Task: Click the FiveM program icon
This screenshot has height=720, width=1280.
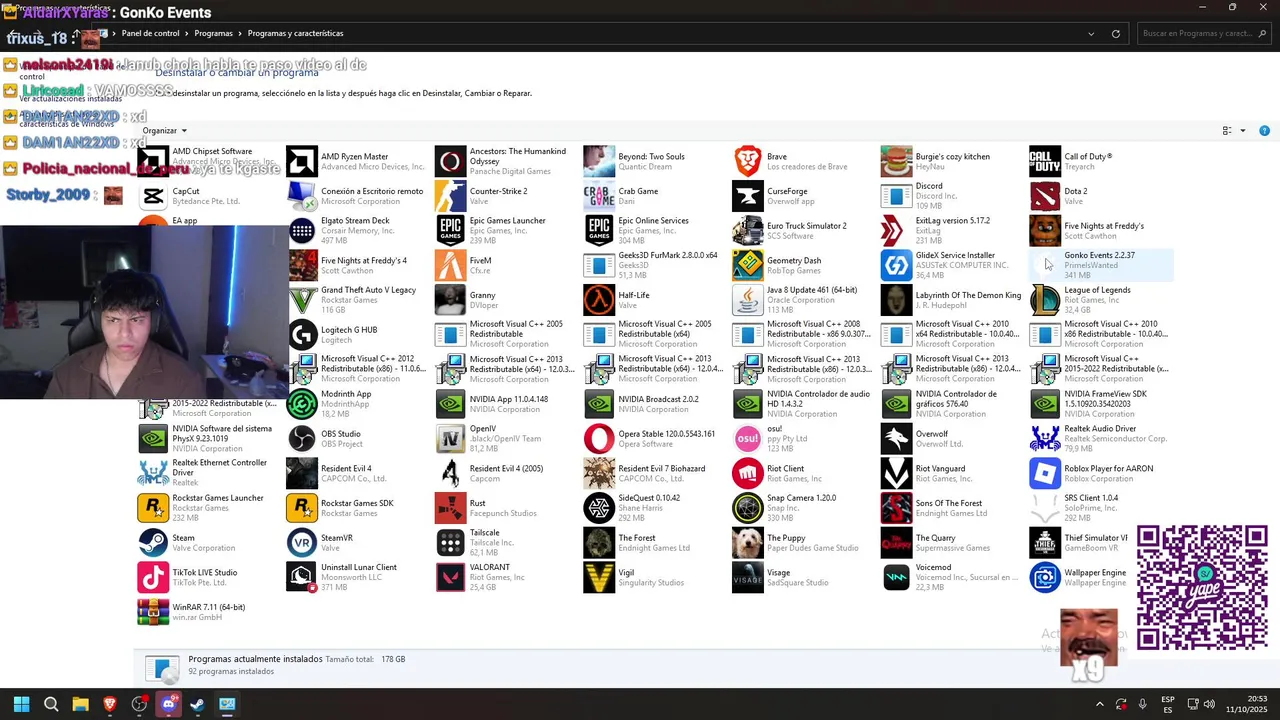Action: click(451, 265)
